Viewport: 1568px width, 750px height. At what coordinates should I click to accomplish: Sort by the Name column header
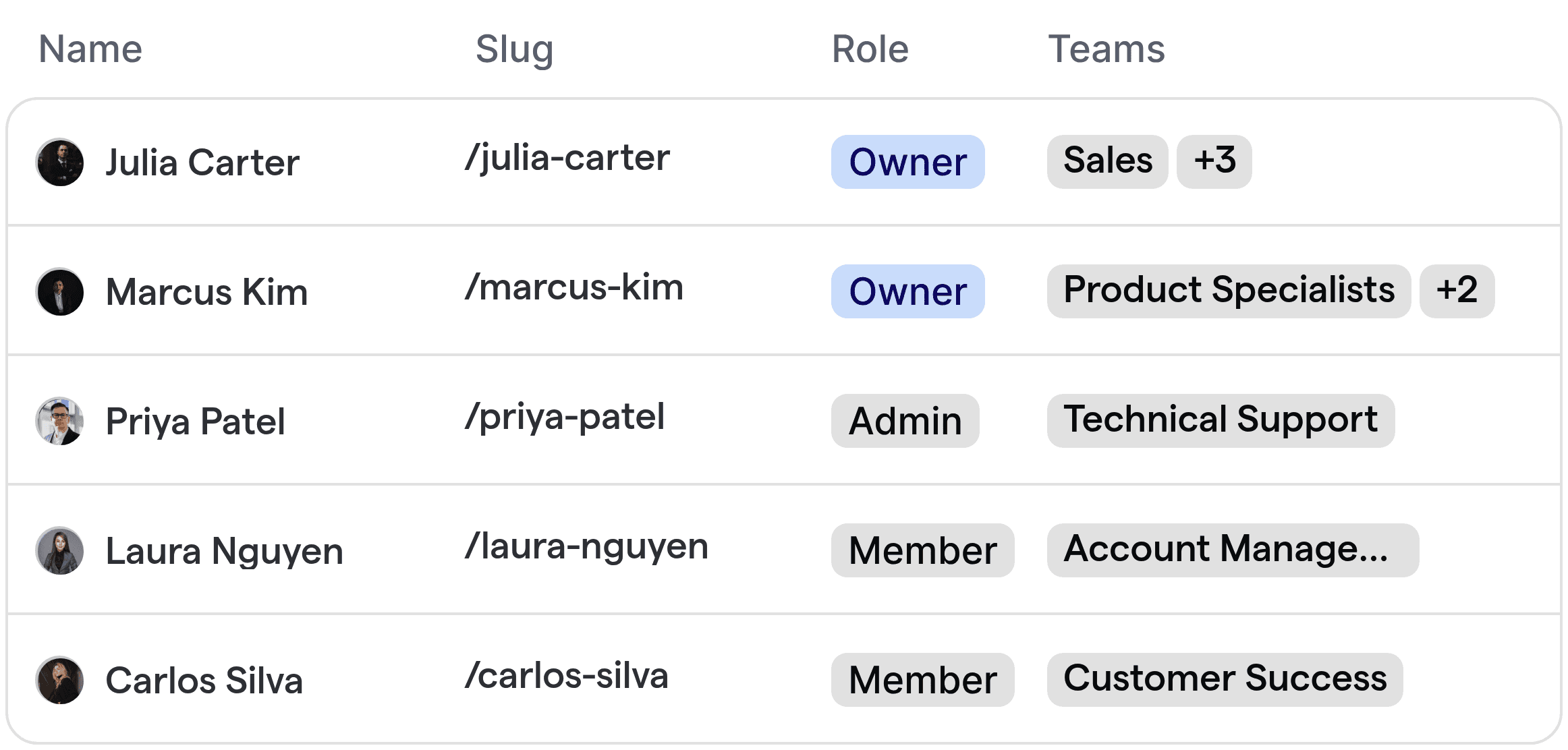coord(90,48)
